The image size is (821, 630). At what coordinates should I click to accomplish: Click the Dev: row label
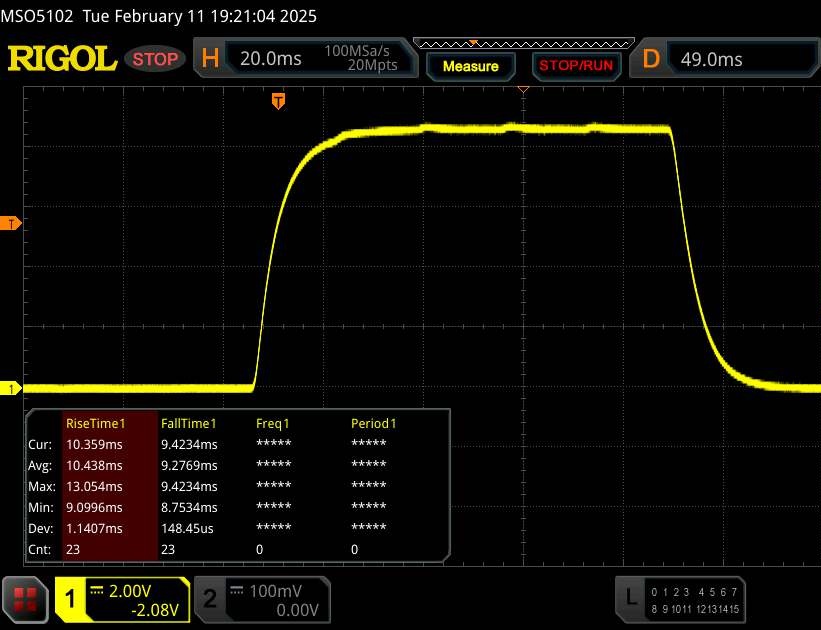(x=41, y=528)
